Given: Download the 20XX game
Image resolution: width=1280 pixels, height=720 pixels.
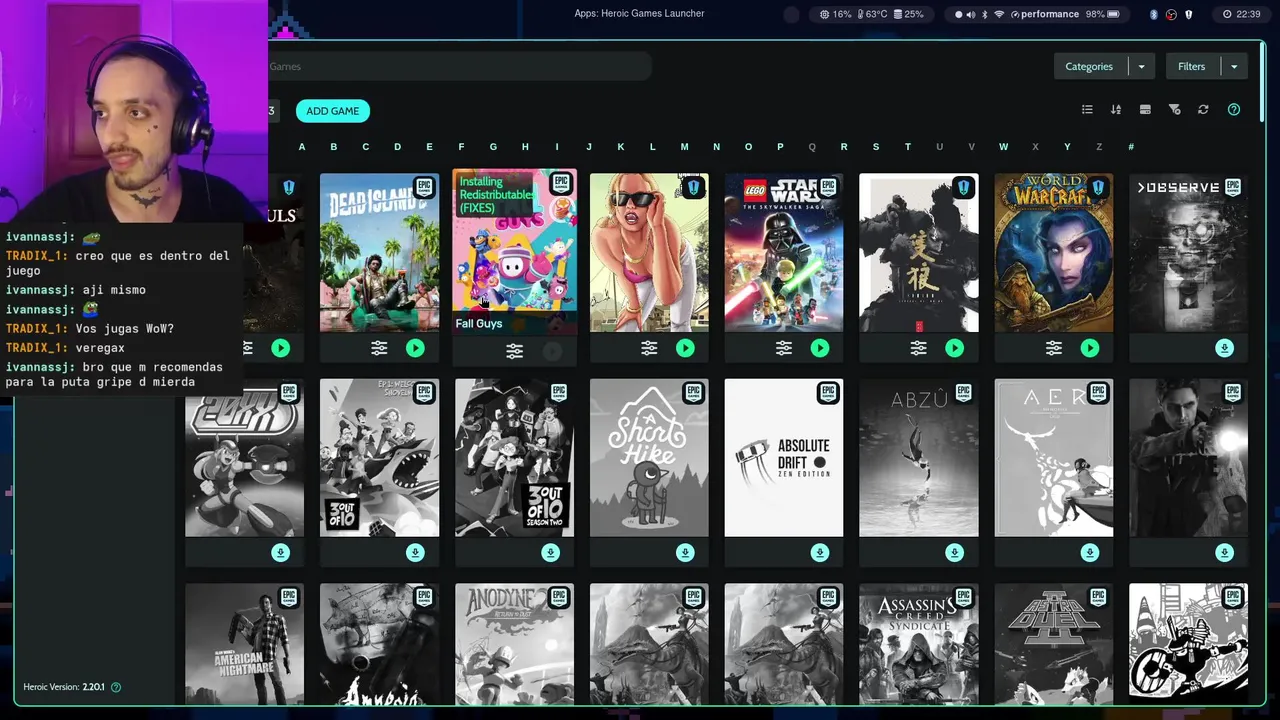Looking at the screenshot, I should (x=280, y=553).
